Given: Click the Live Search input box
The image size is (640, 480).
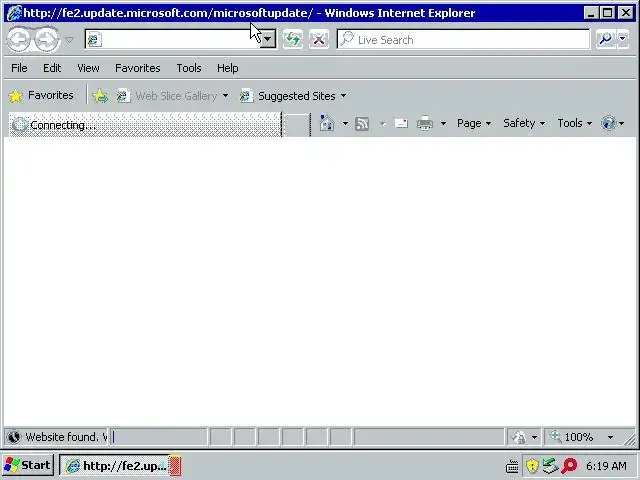Looking at the screenshot, I should (463, 40).
